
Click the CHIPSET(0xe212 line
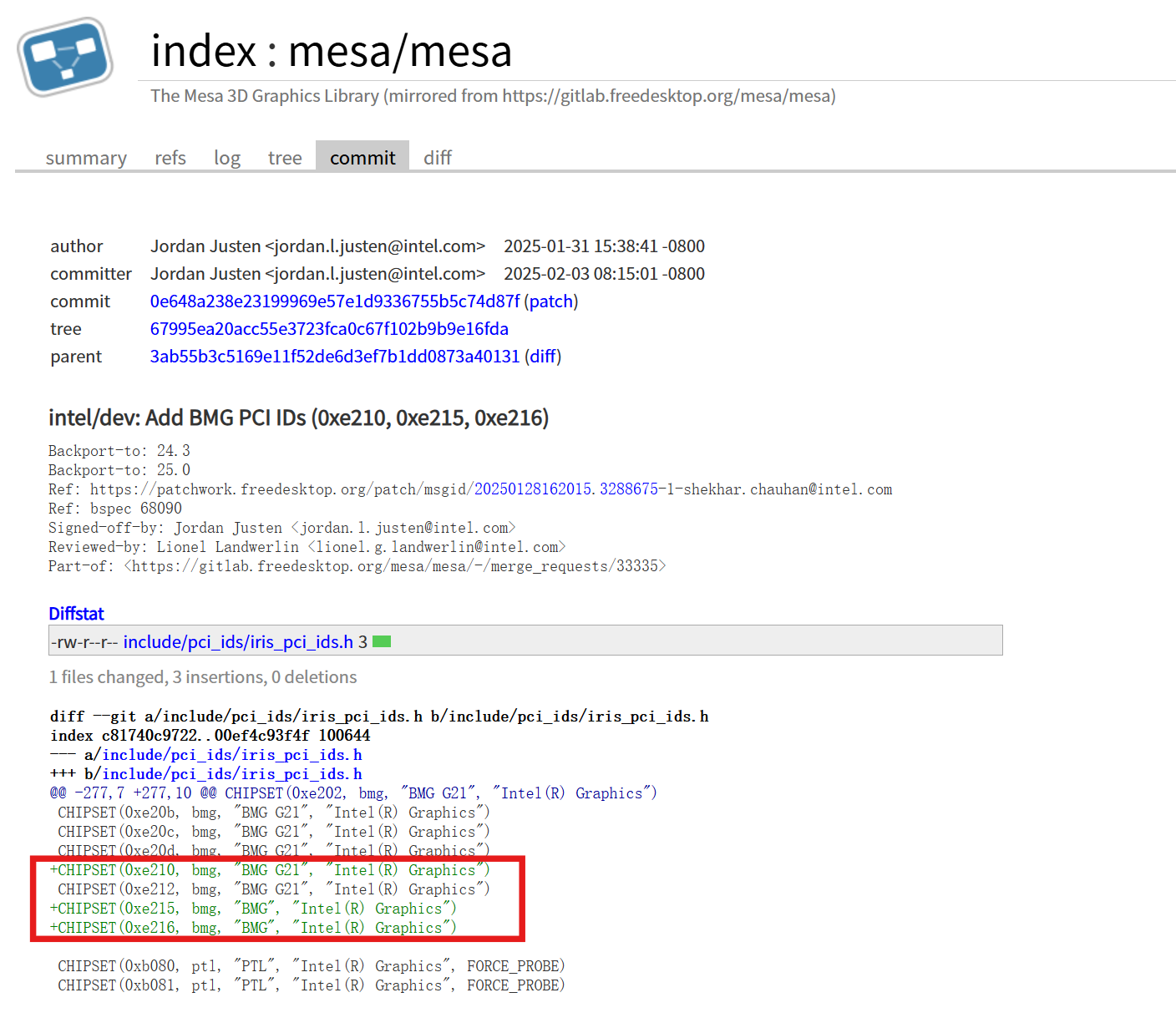[x=274, y=889]
